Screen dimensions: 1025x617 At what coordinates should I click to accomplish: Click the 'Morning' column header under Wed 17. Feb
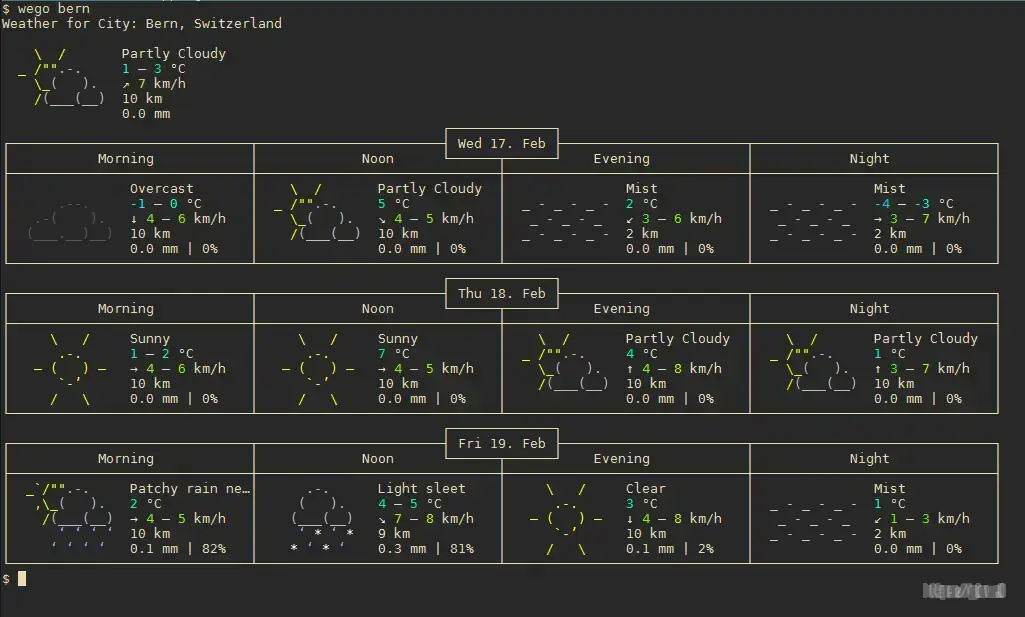126,159
